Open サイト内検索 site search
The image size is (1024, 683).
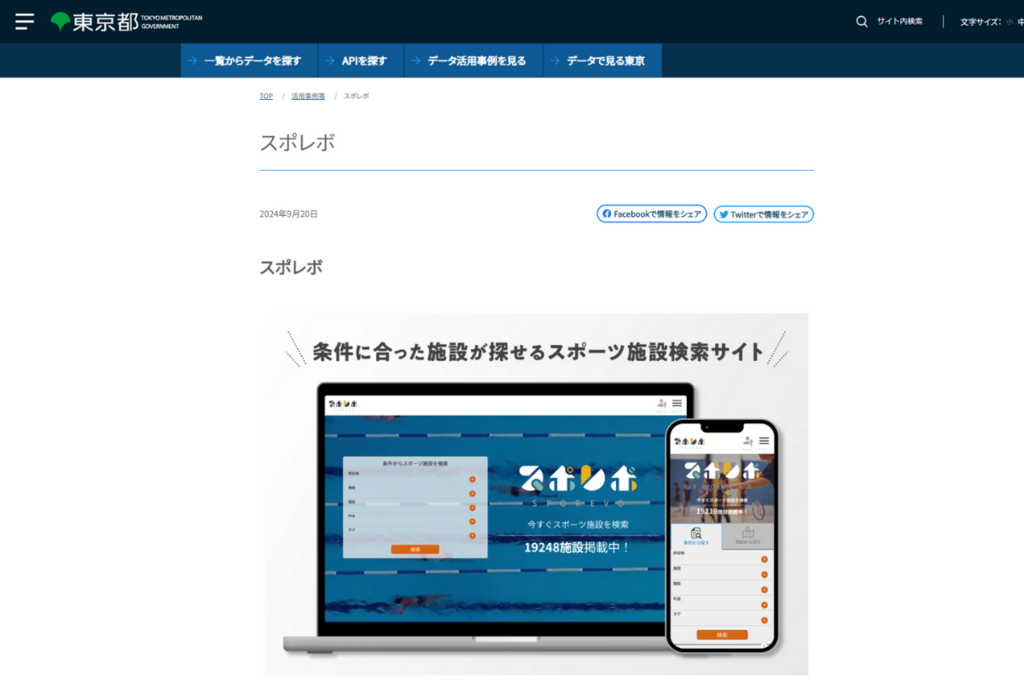[899, 22]
